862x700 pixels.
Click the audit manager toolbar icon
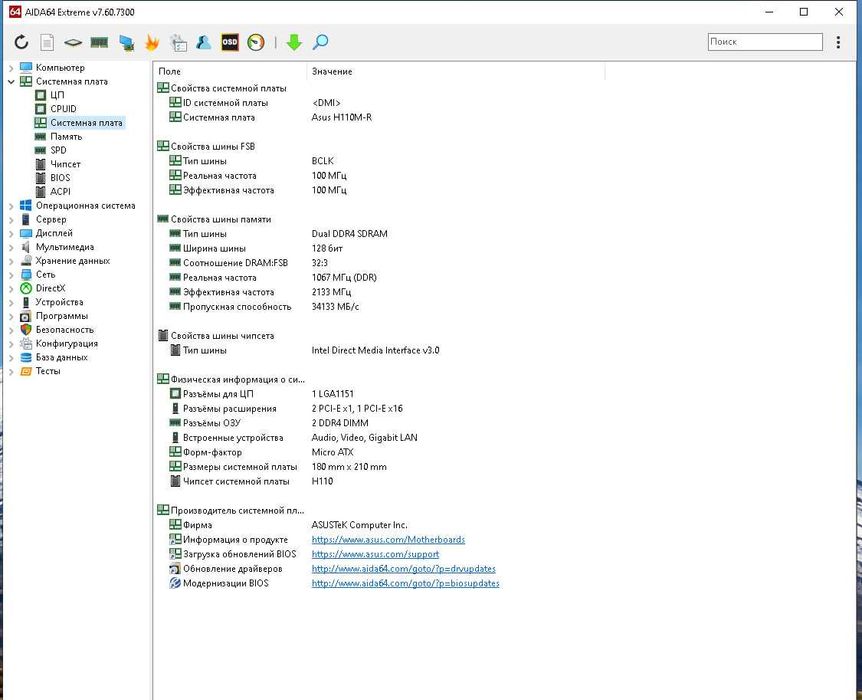point(178,42)
